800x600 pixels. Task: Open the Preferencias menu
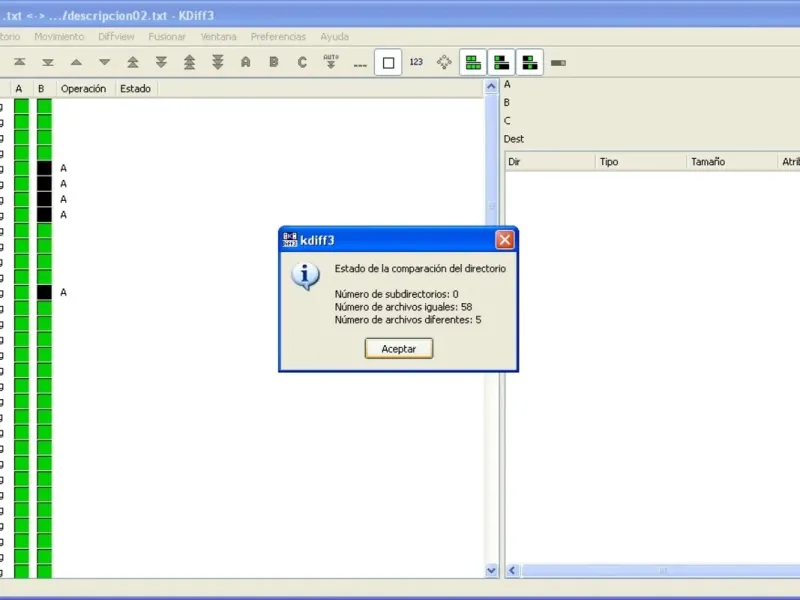278,37
